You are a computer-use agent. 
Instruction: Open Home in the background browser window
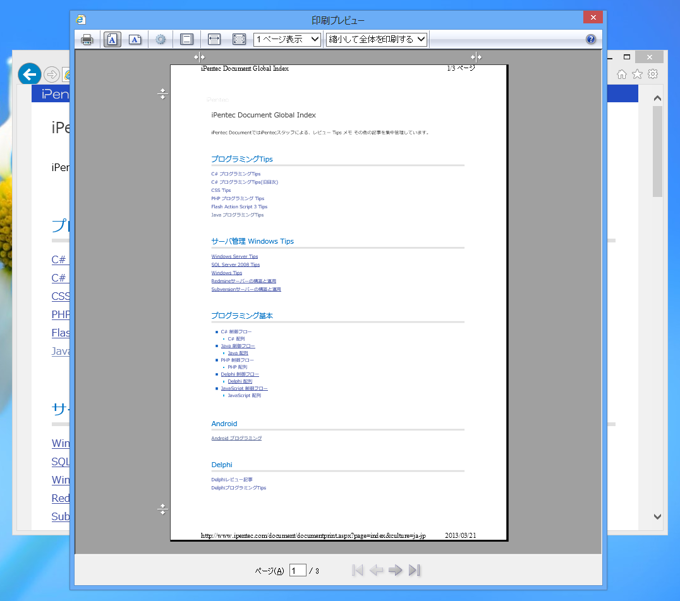pos(621,74)
